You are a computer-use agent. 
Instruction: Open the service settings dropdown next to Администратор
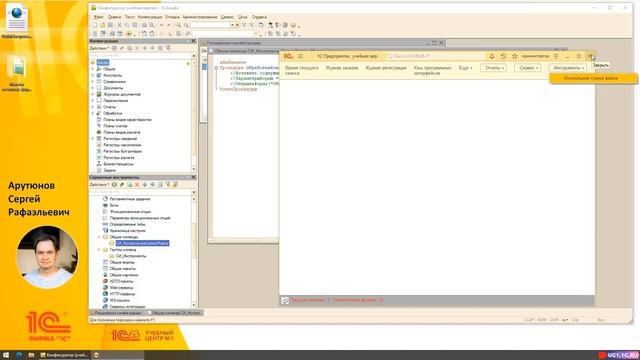[556, 56]
